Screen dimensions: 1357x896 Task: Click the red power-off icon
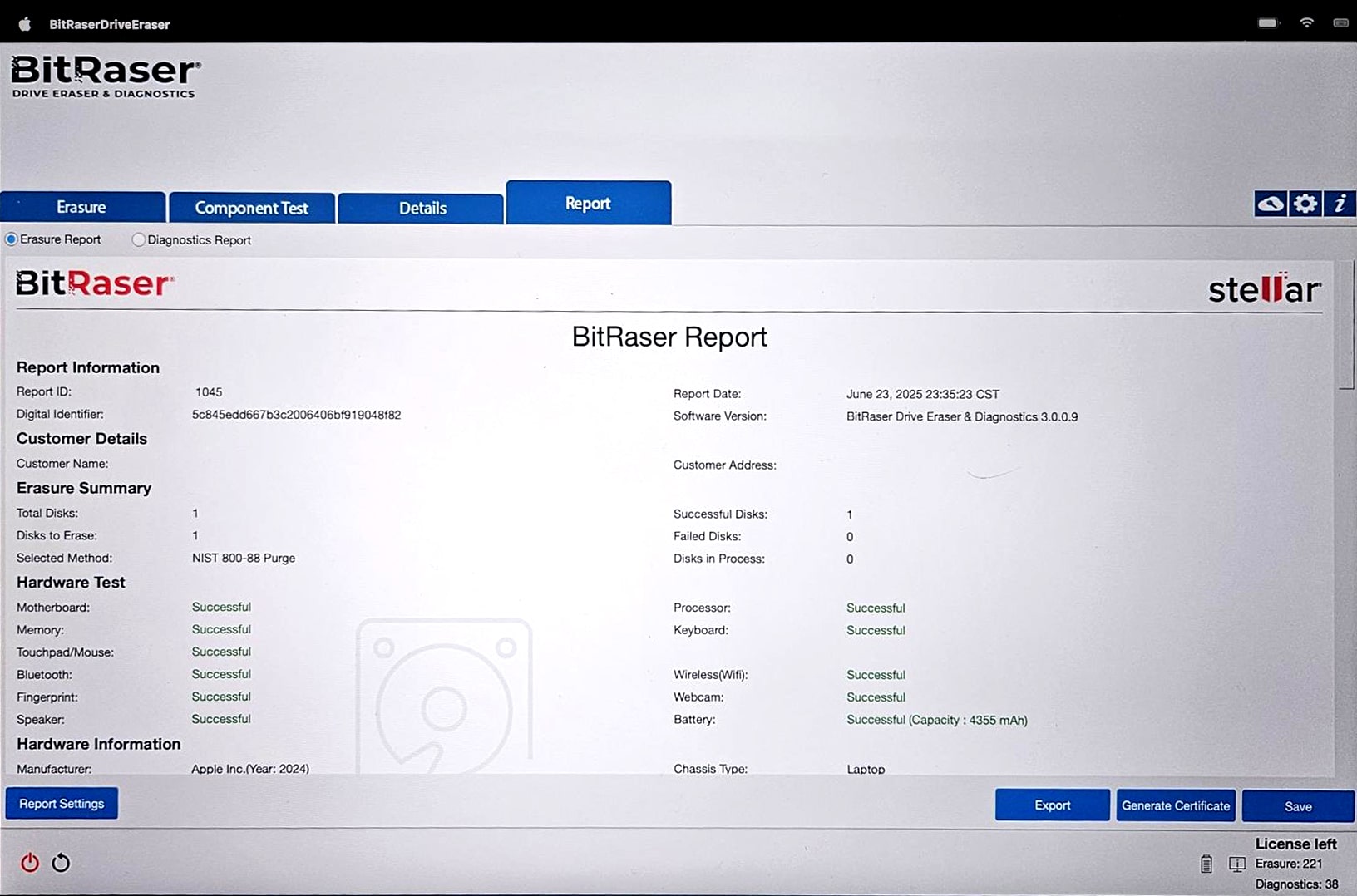click(x=30, y=863)
